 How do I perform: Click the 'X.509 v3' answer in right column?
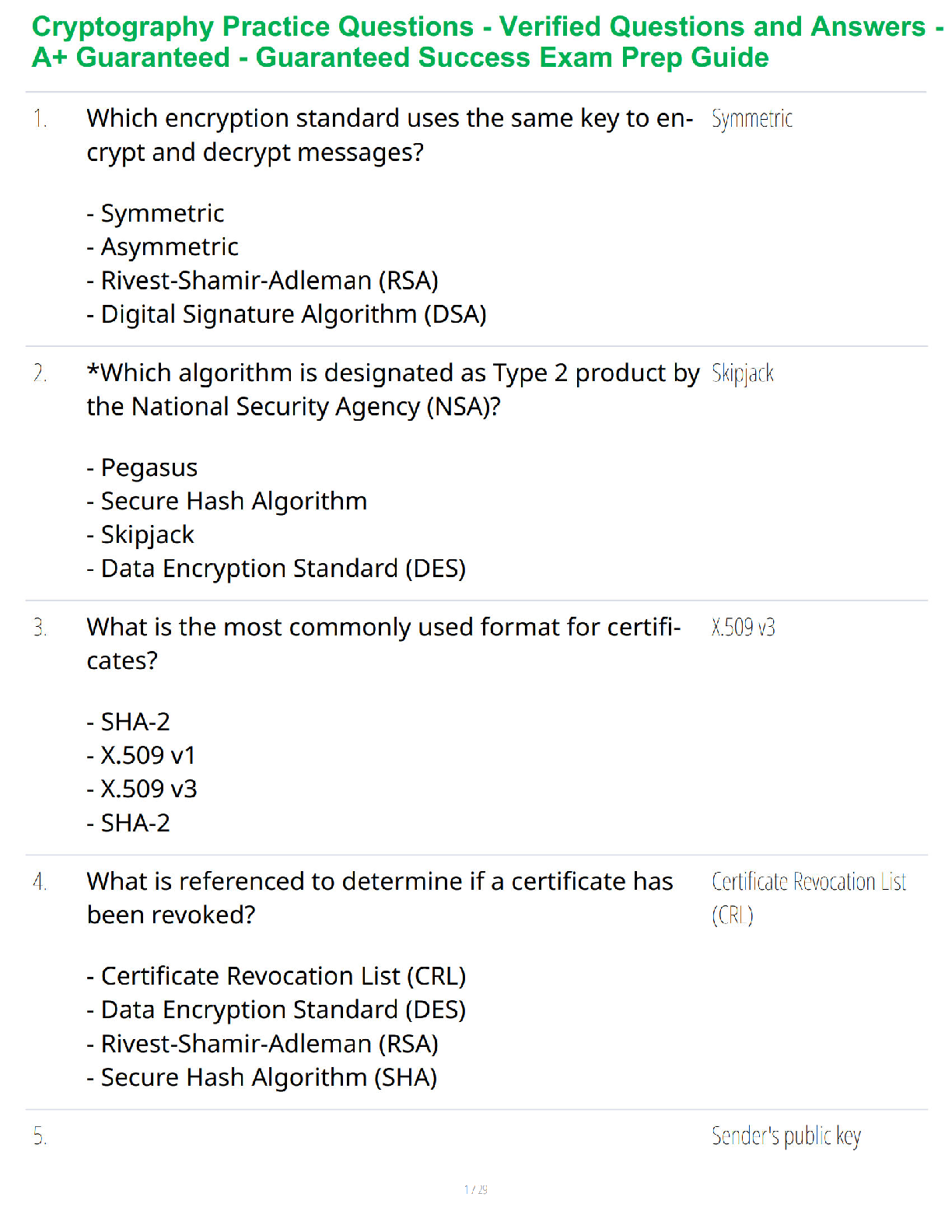point(744,628)
